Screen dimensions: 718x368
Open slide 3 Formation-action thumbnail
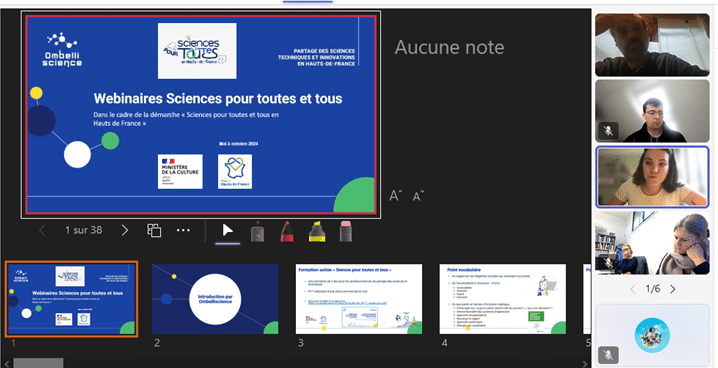click(x=359, y=299)
